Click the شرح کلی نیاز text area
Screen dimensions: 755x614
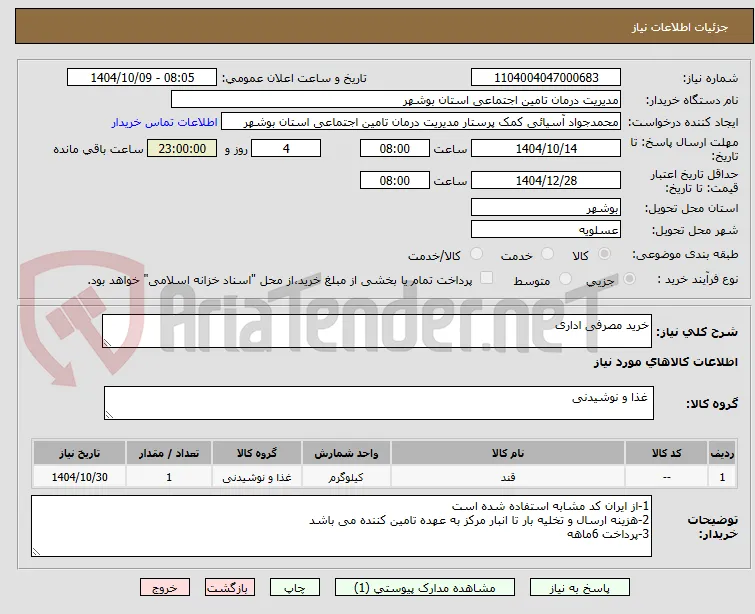[377, 331]
